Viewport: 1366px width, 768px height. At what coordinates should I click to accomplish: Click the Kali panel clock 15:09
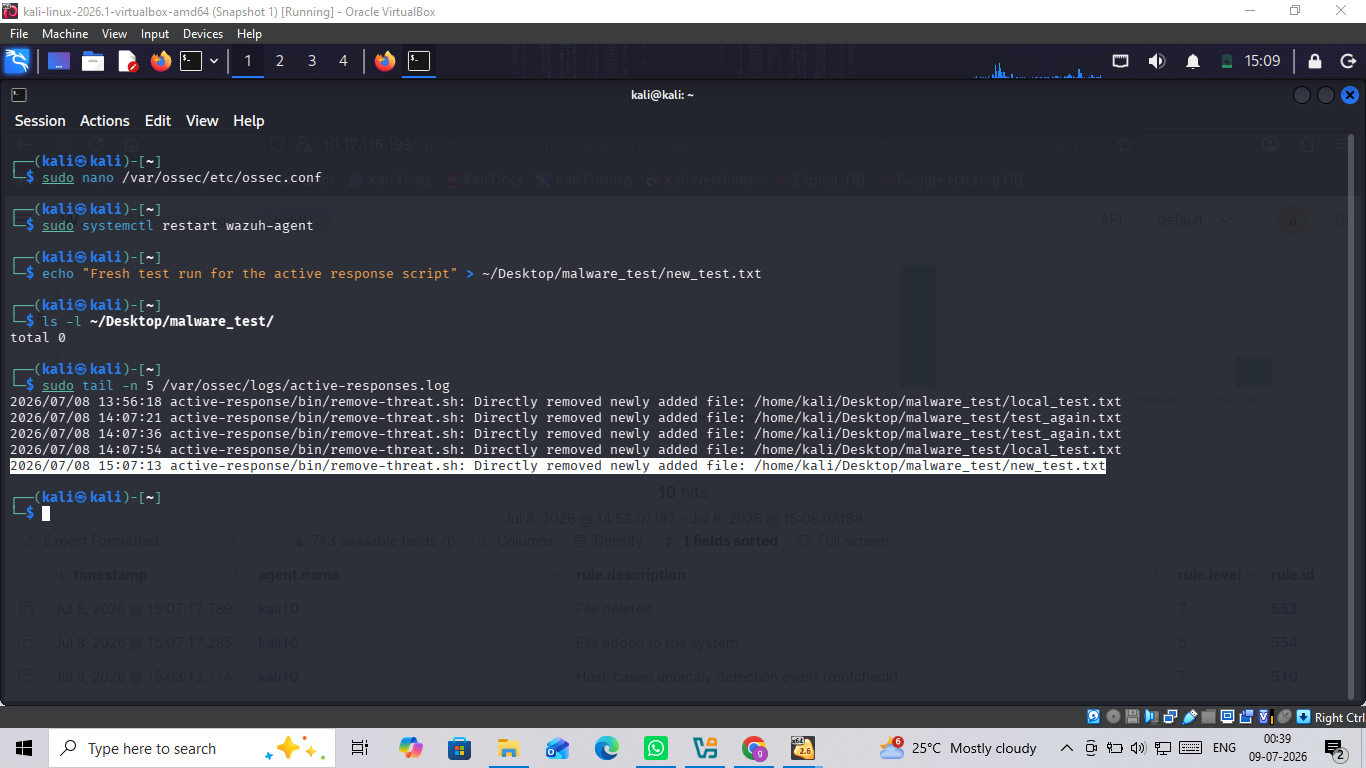point(1262,61)
